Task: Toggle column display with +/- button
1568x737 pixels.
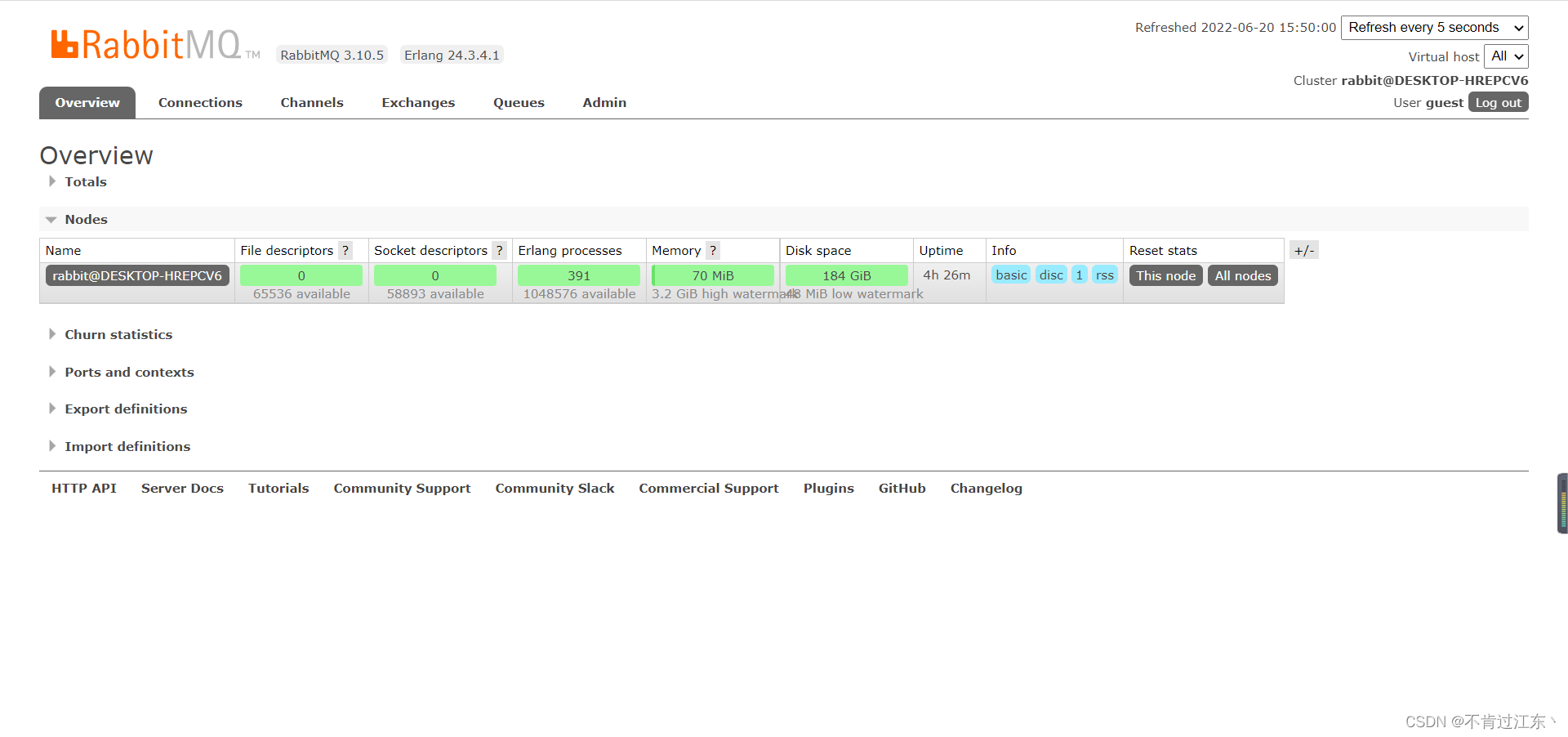Action: tap(1304, 250)
